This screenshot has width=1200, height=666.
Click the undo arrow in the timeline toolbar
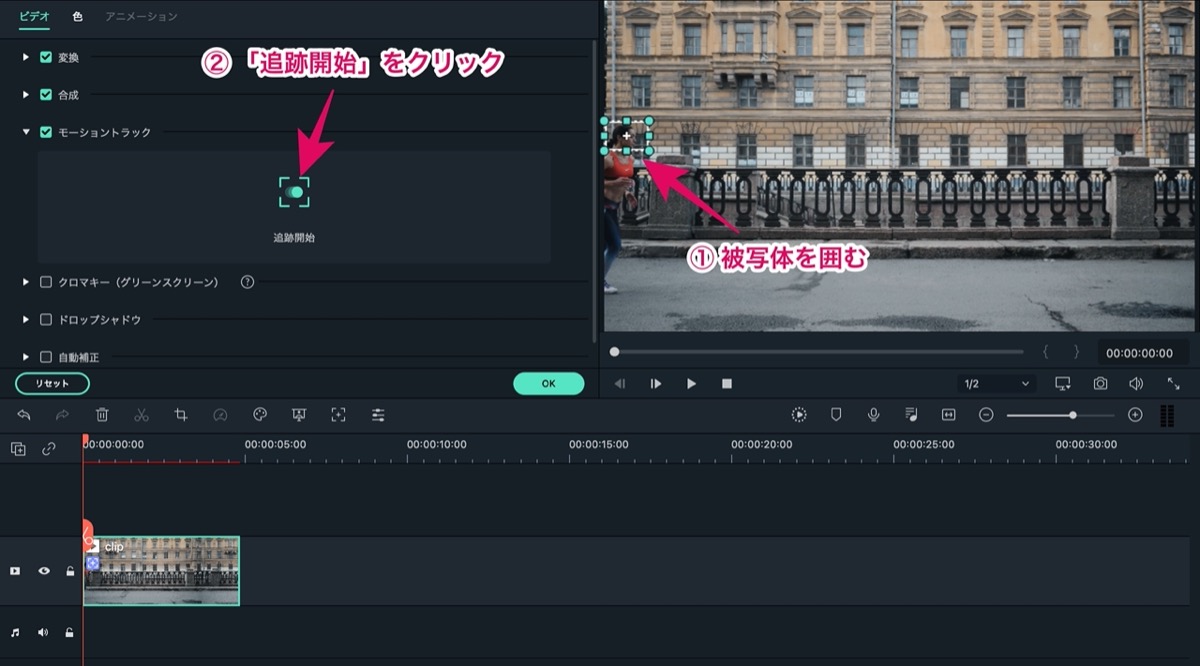tap(24, 415)
